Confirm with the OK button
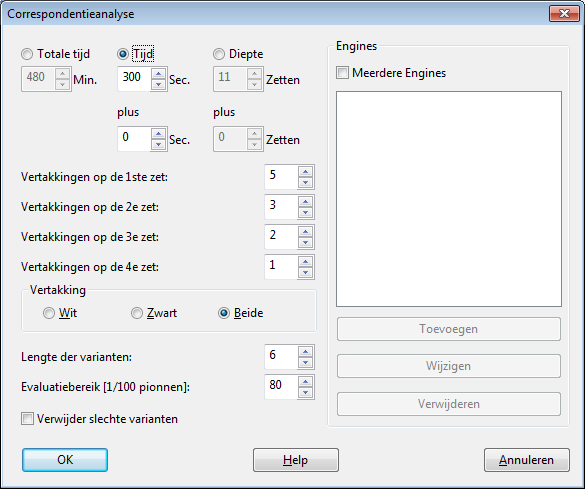585x489 pixels. (x=65, y=460)
